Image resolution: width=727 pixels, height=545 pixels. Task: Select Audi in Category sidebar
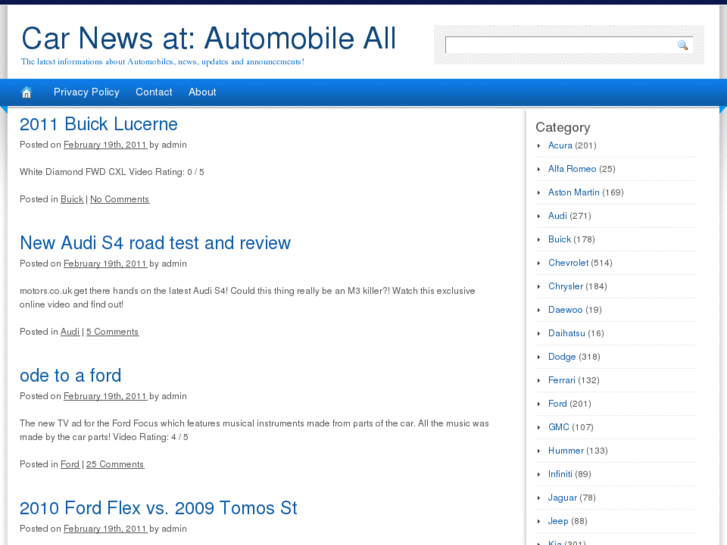coord(557,216)
